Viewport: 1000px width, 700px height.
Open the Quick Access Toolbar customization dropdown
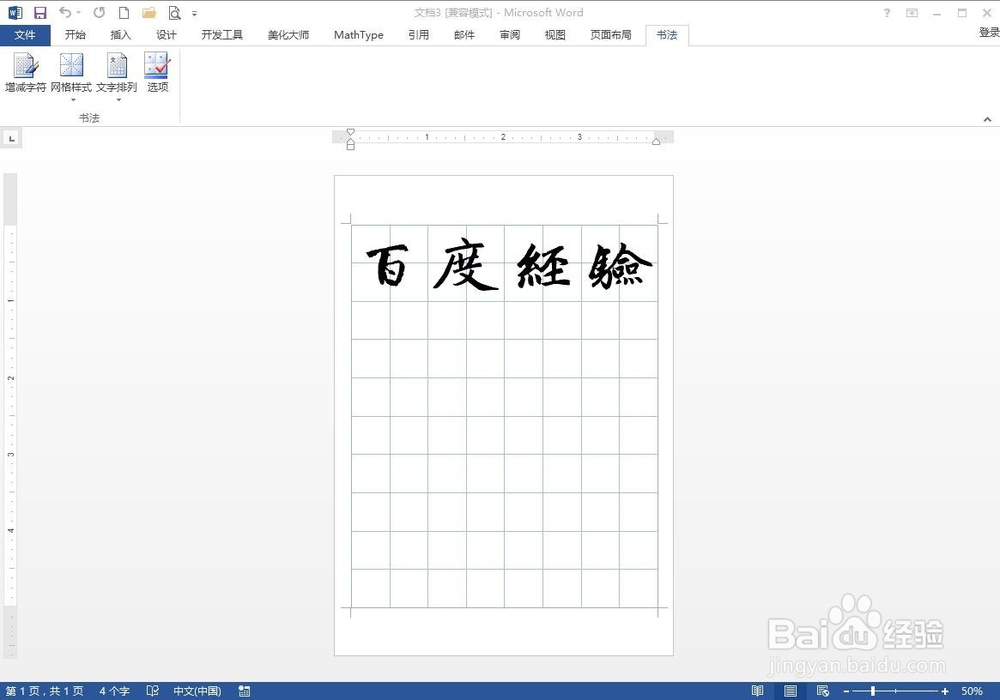point(194,13)
